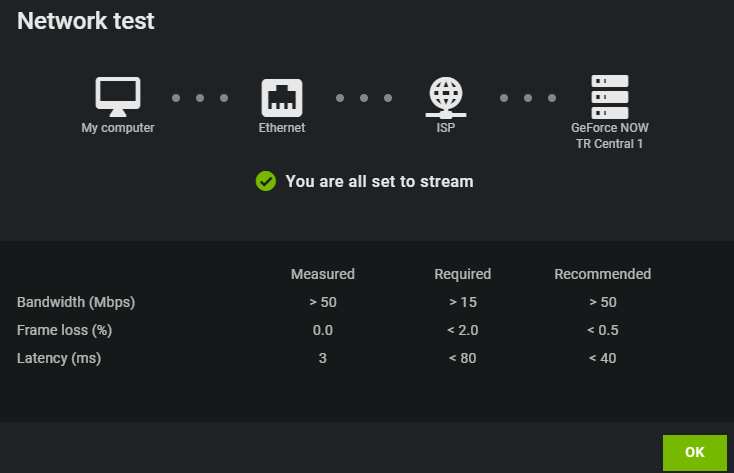Click dots between My computer and Ethernet

200,98
